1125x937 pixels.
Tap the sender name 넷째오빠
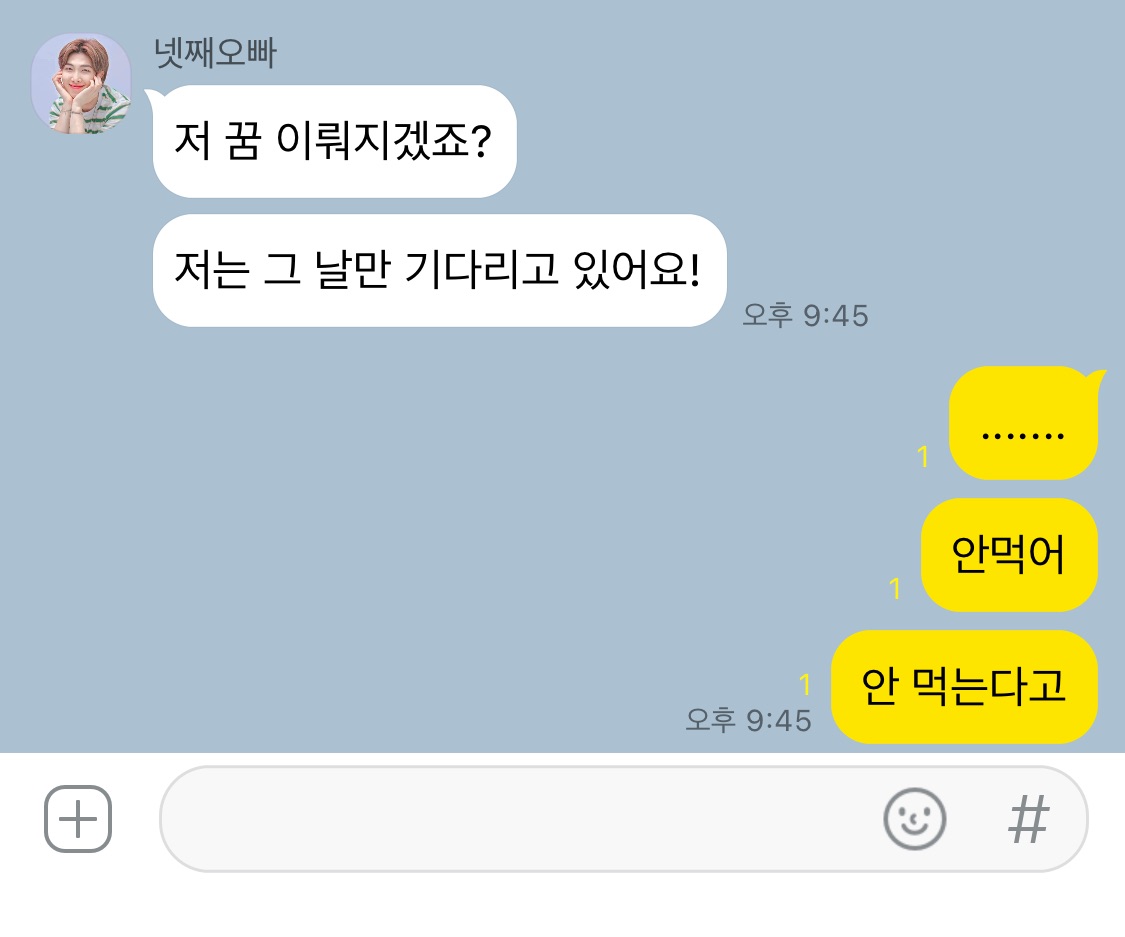(x=215, y=52)
